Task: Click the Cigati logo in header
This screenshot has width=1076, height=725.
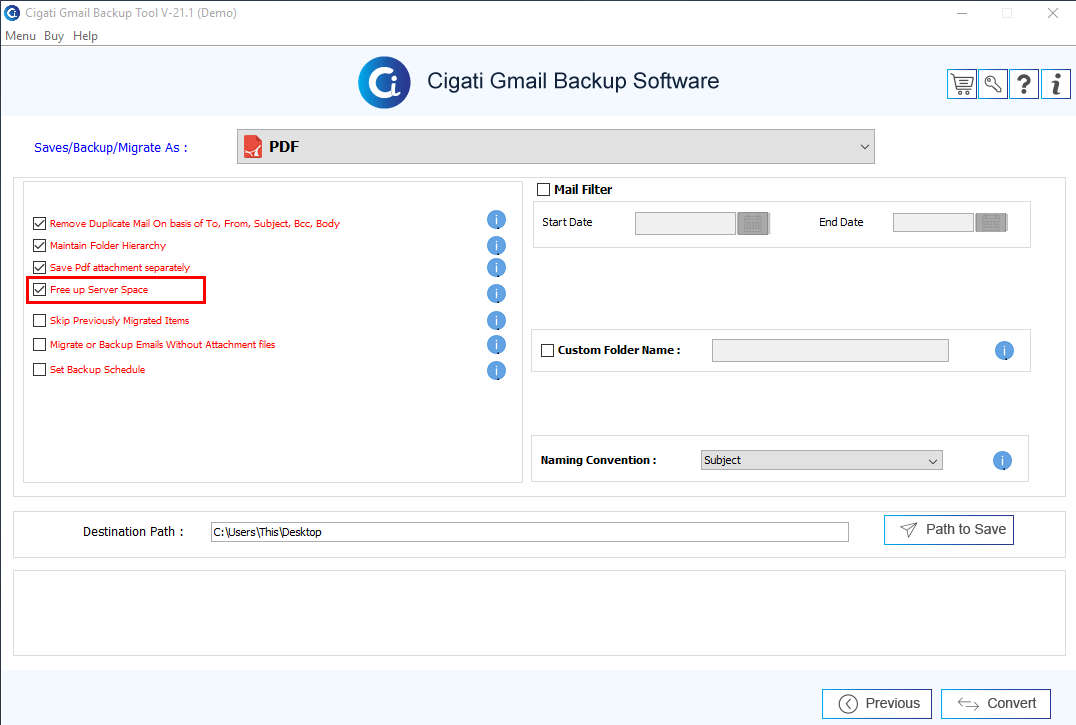Action: pyautogui.click(x=384, y=82)
